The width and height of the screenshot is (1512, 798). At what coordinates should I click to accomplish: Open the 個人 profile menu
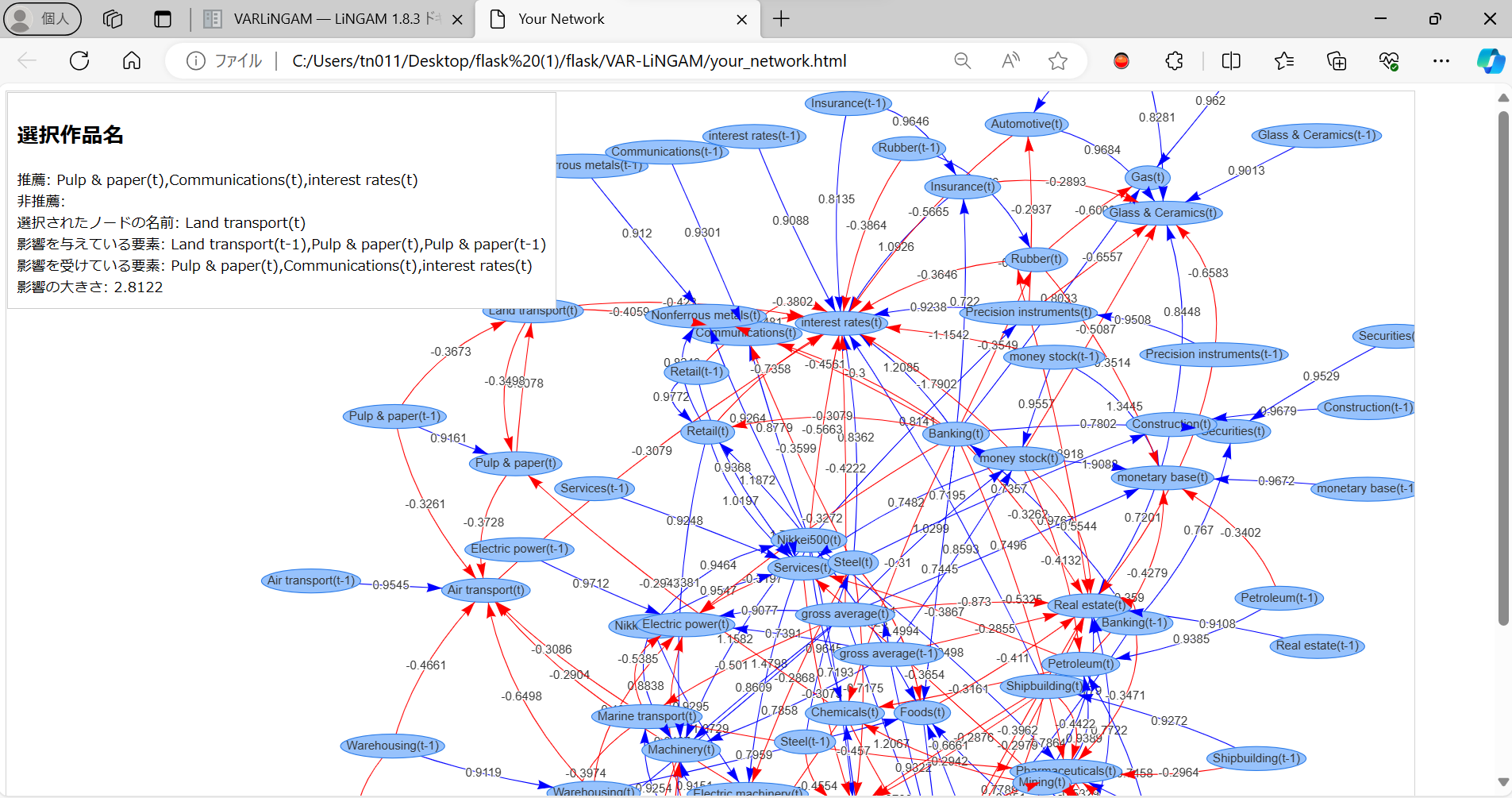point(42,18)
